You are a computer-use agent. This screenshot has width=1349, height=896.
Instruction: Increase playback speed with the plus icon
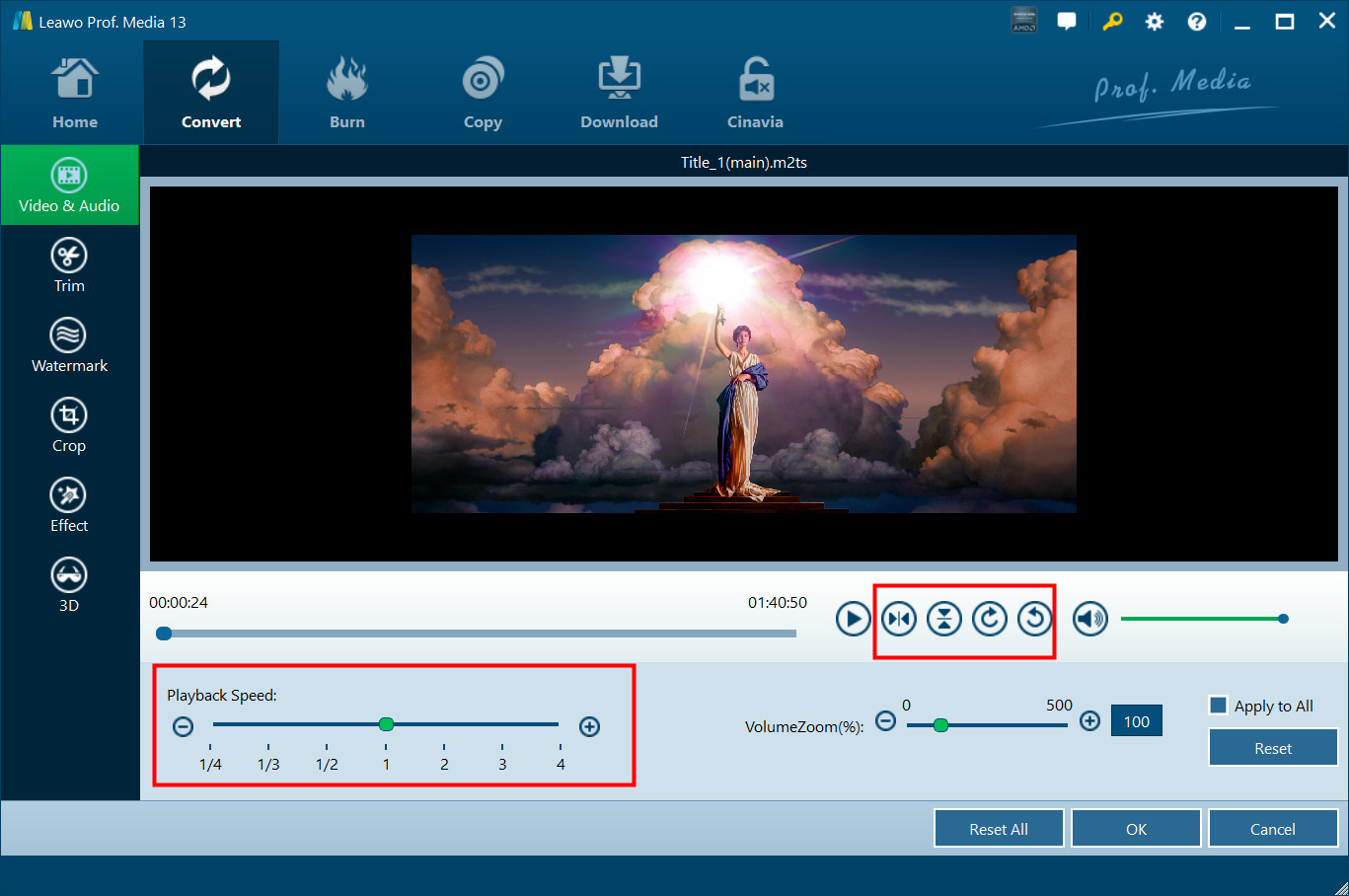589,726
